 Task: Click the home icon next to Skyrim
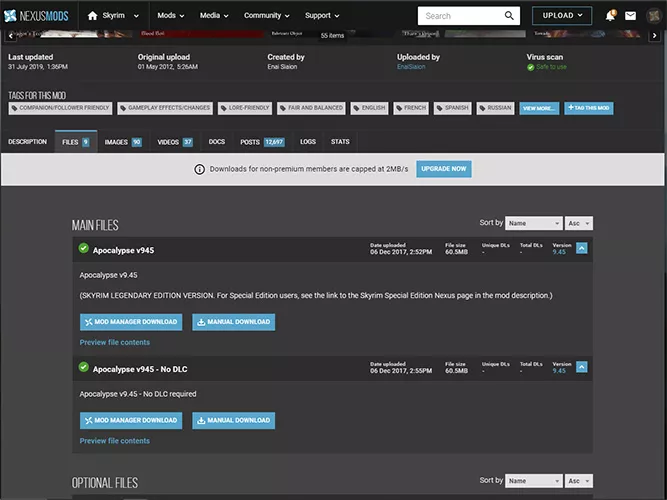(x=92, y=16)
